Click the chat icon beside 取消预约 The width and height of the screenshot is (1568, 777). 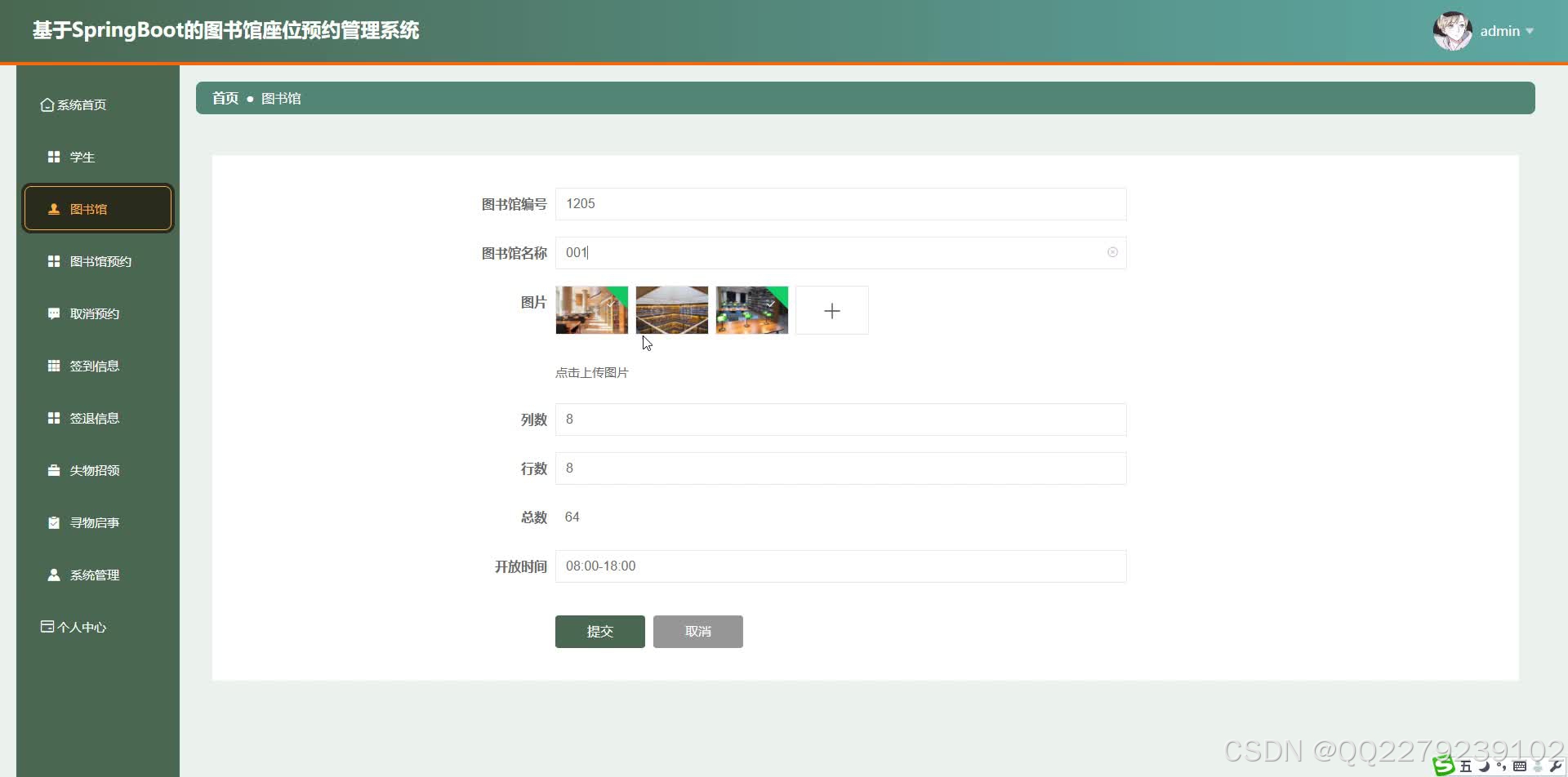coord(54,313)
